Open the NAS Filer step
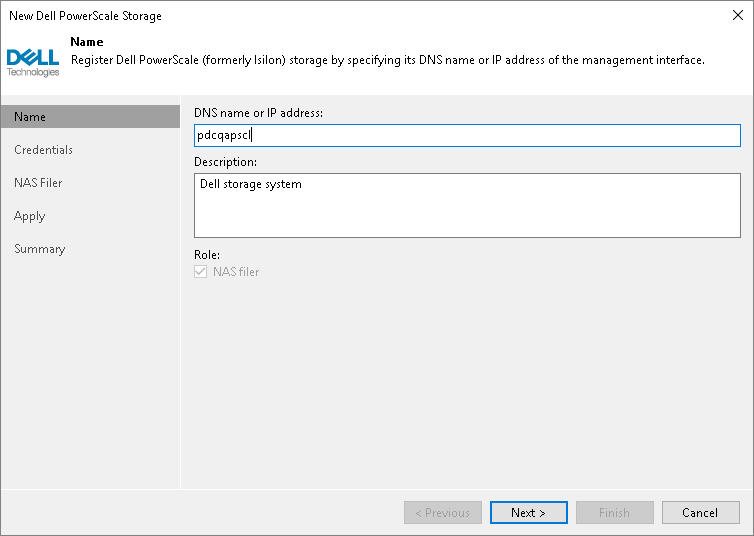 (38, 183)
